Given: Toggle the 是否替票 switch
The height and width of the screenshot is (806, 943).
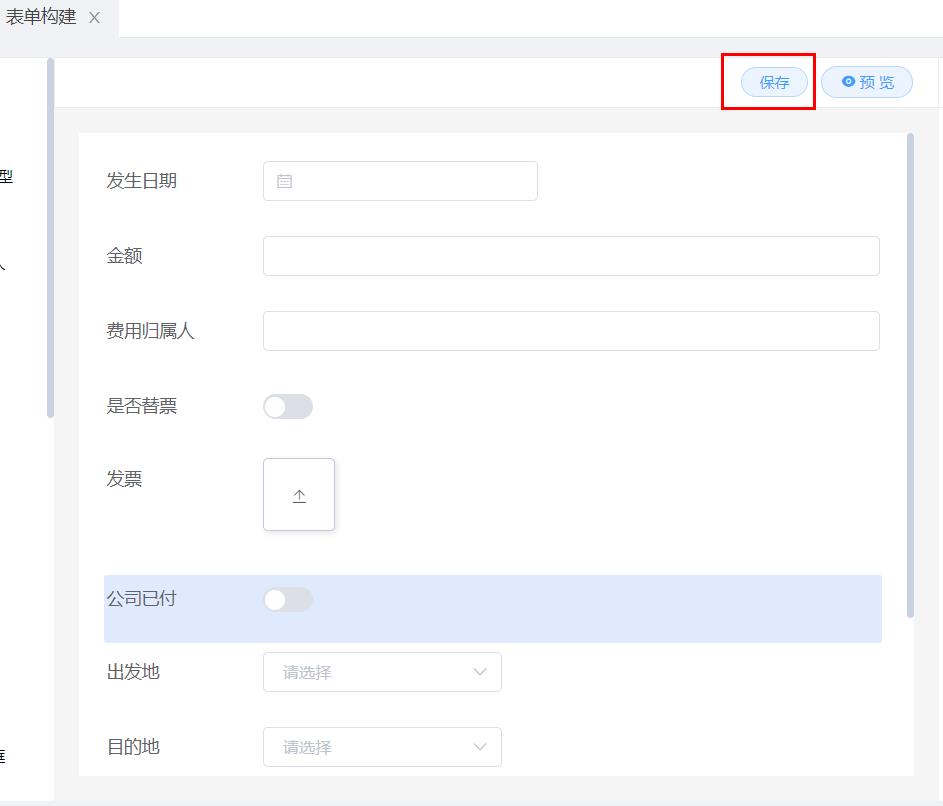Looking at the screenshot, I should coord(288,406).
